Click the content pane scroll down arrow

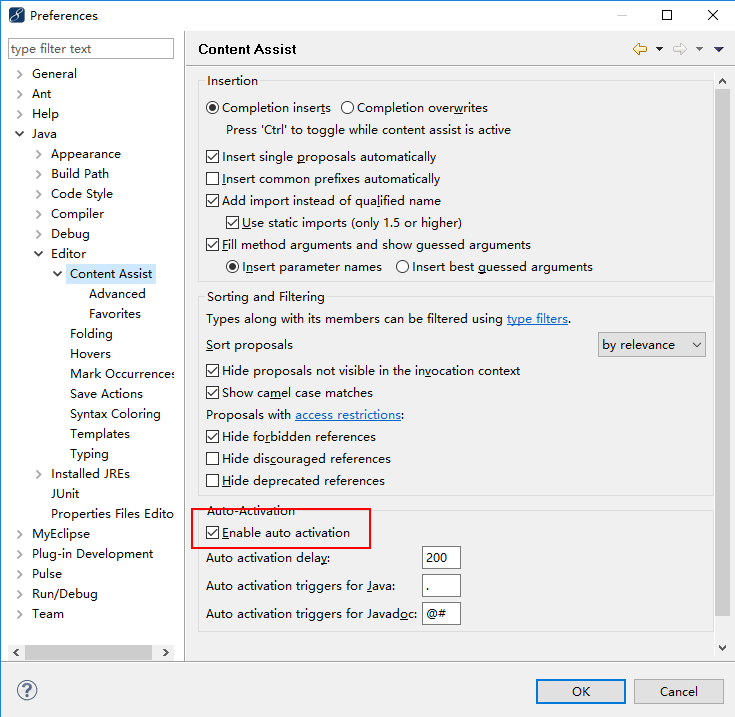722,648
